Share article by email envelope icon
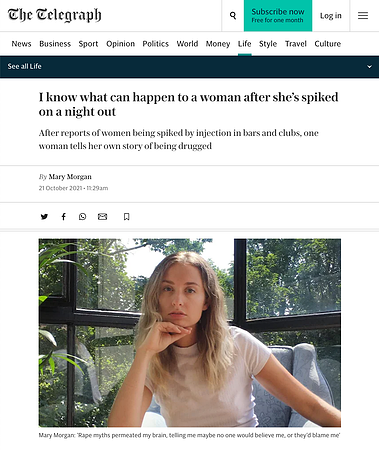Screen dimensions: 379x450 (x=102, y=217)
